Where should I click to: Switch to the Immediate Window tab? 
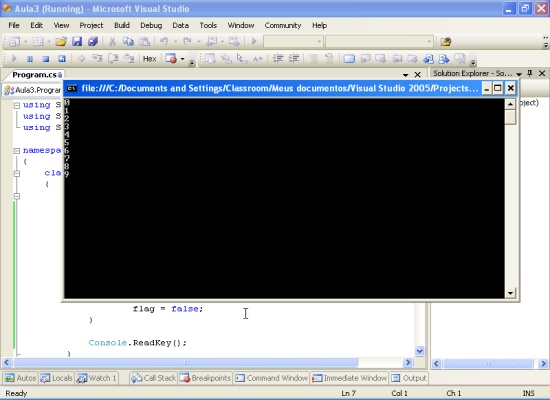point(349,378)
